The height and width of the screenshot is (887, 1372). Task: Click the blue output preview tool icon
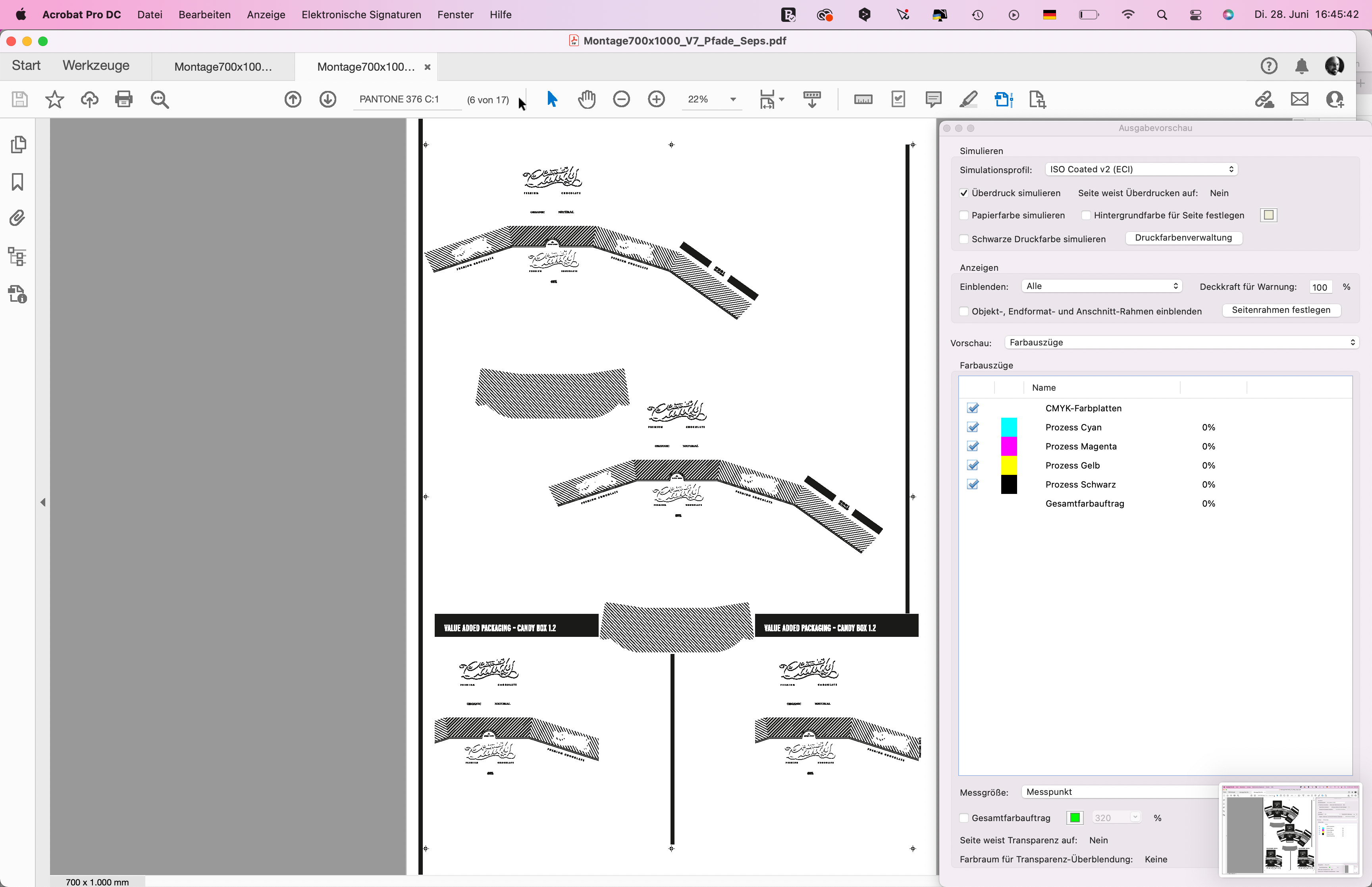[1004, 99]
